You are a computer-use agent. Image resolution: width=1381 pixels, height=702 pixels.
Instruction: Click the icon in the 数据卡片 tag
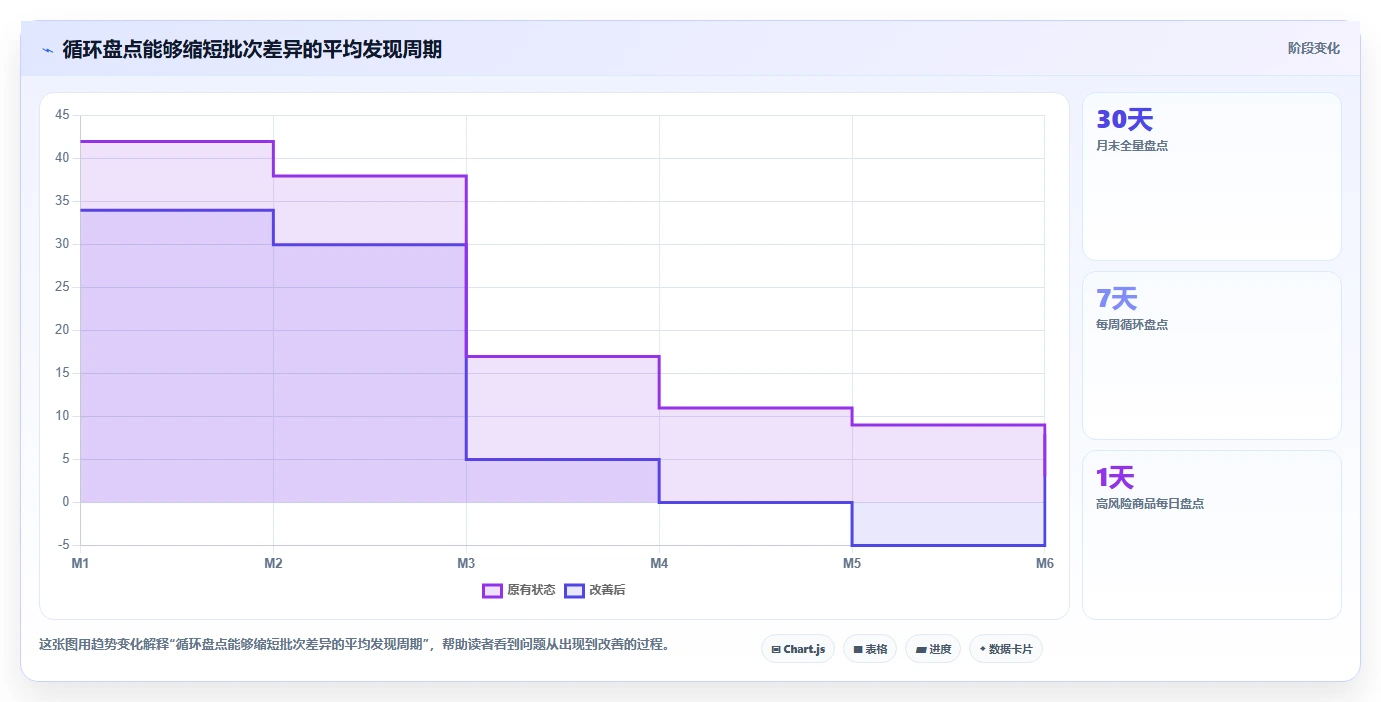click(982, 650)
